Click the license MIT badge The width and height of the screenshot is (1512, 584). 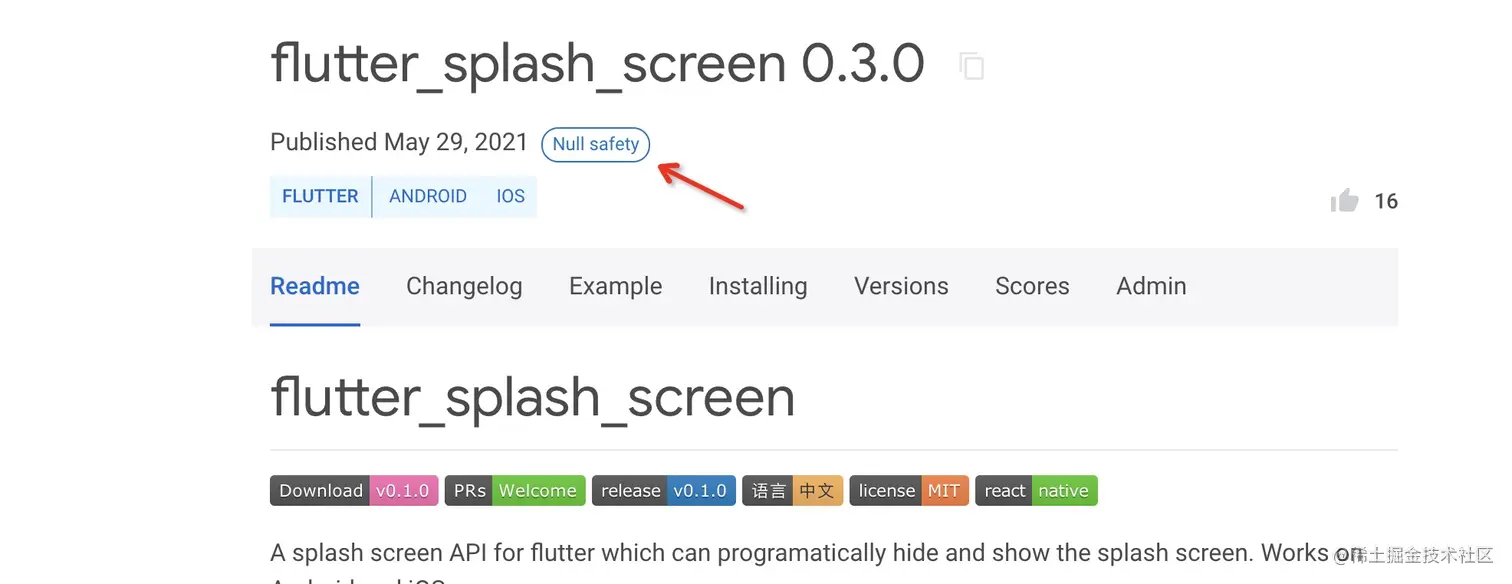(x=908, y=491)
